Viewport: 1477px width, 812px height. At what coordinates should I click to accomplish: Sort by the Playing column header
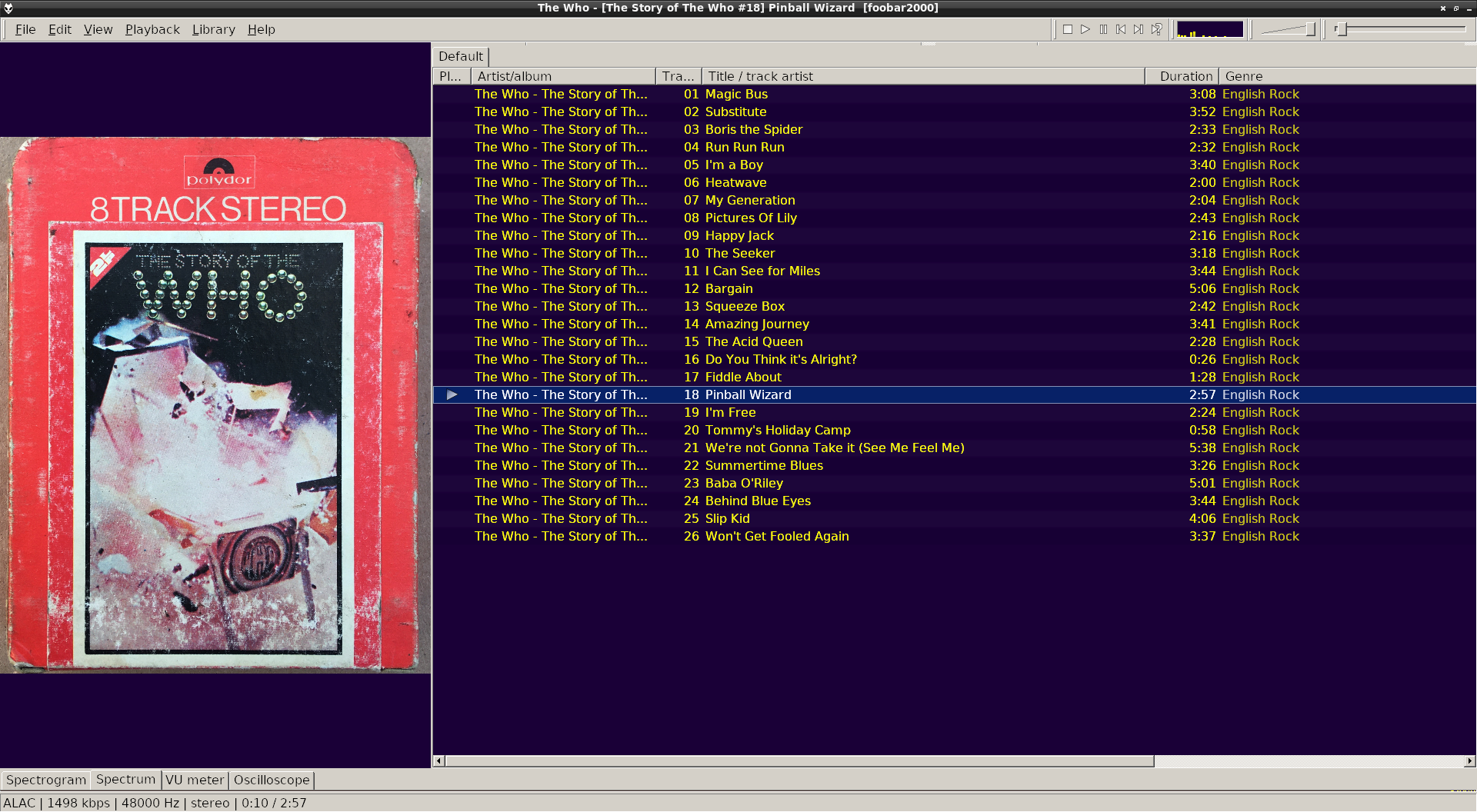(452, 76)
